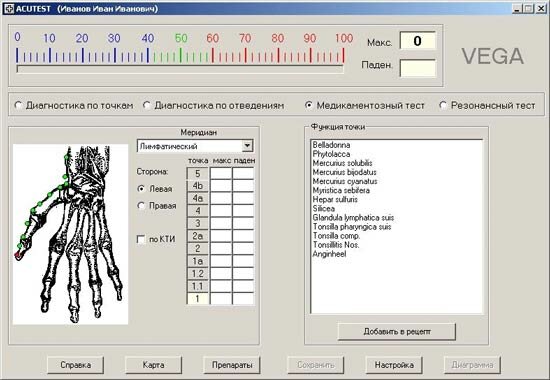Close the ACUTEST window

(541, 8)
